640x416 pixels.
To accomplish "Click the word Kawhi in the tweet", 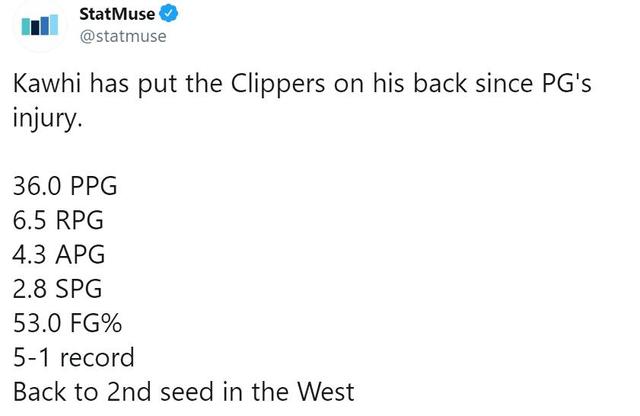I will [47, 83].
